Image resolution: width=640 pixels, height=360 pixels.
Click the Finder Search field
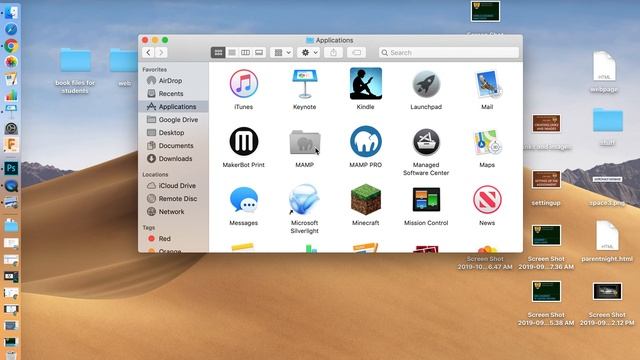click(x=449, y=53)
